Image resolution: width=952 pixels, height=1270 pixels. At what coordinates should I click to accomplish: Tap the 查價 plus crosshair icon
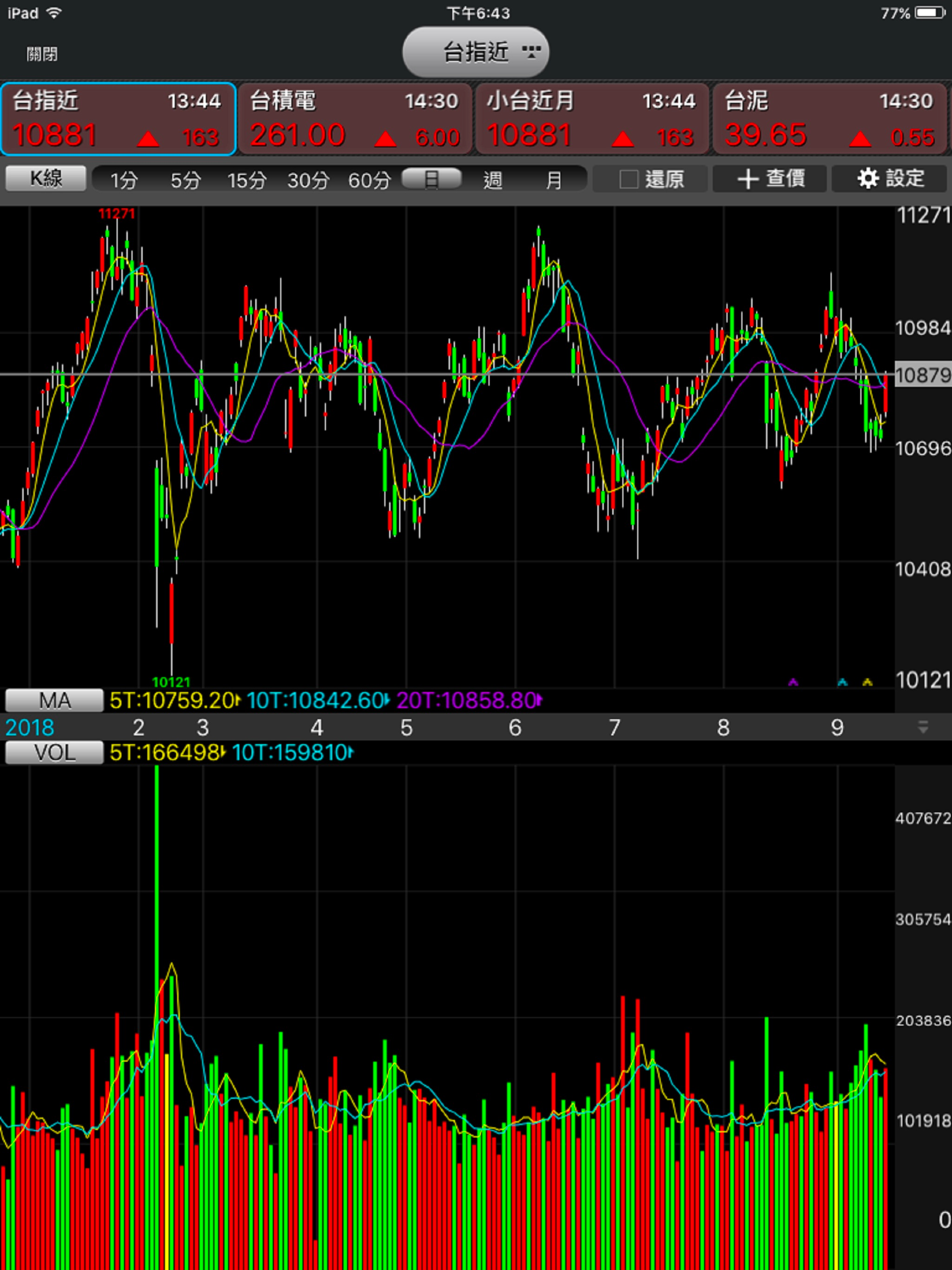pos(747,179)
